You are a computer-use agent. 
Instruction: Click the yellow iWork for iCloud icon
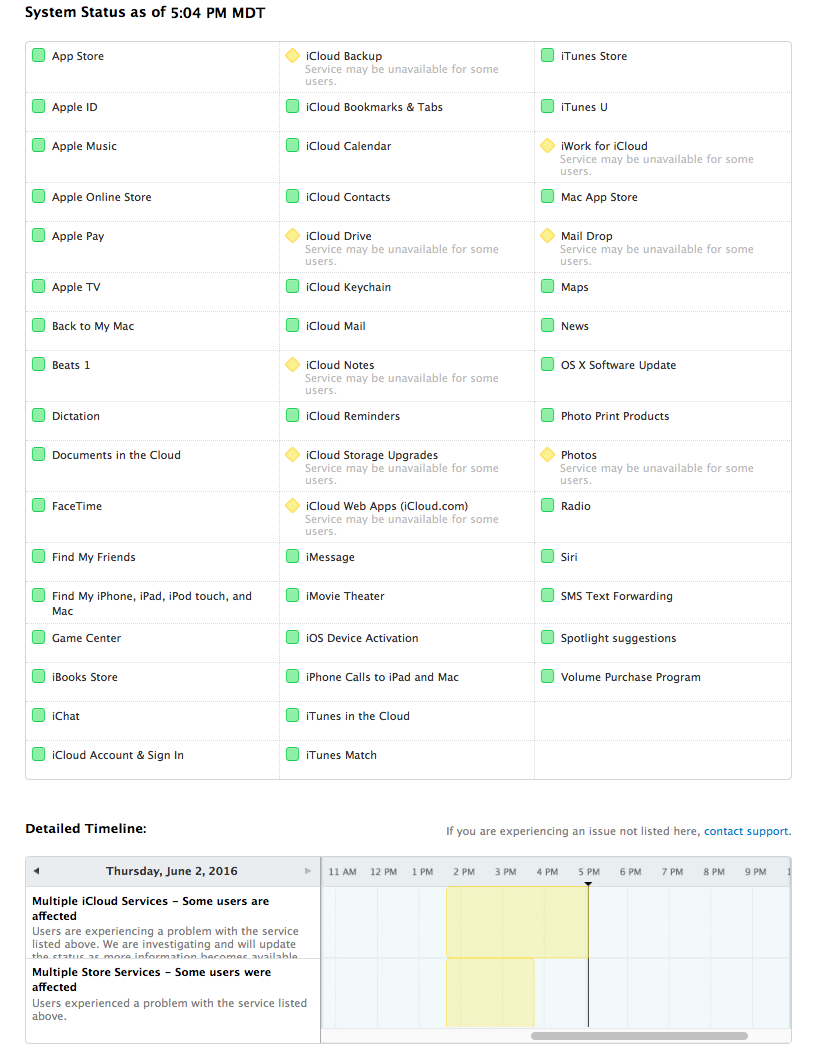tap(547, 146)
